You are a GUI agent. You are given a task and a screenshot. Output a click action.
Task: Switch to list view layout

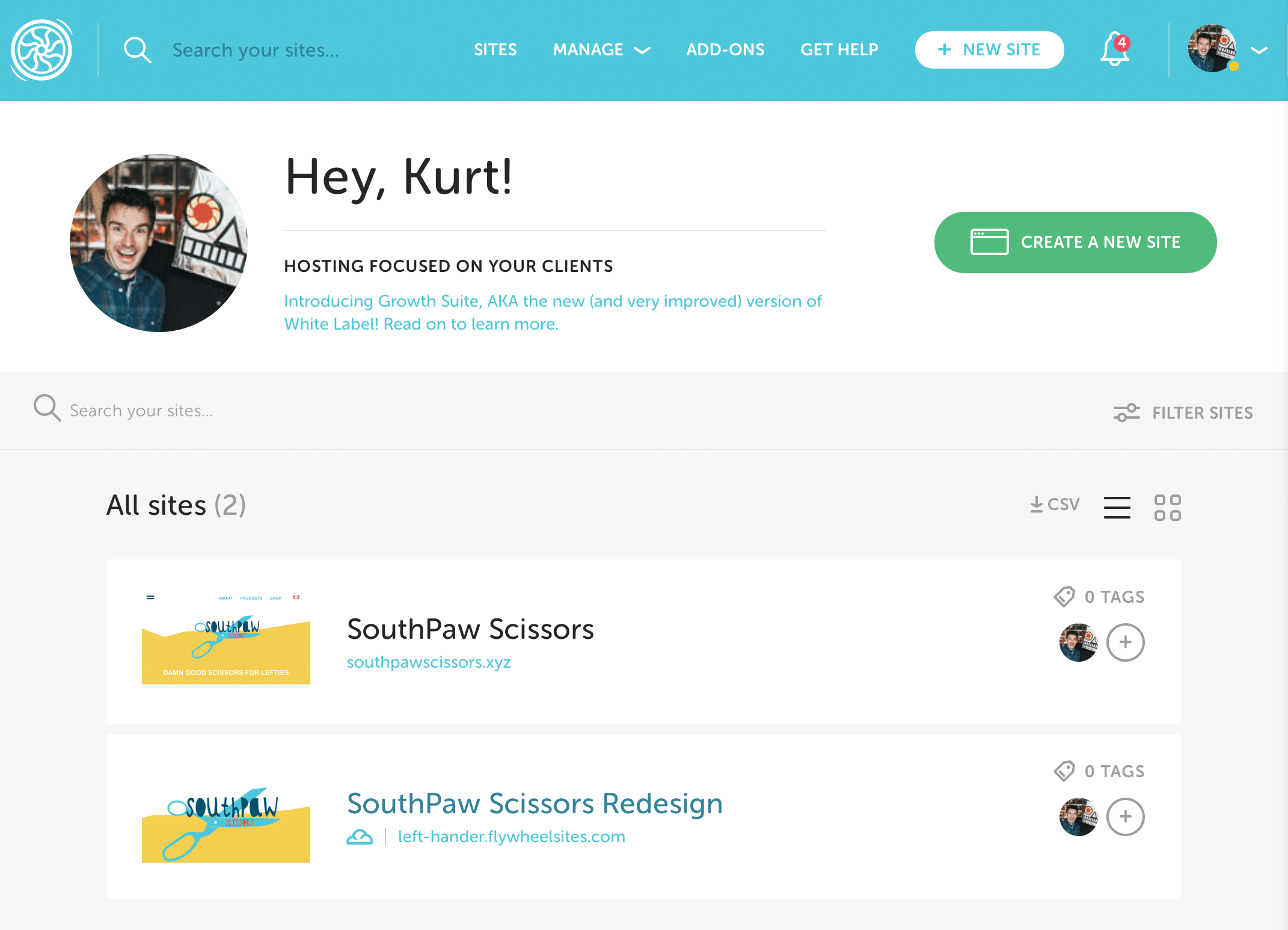[x=1117, y=507]
